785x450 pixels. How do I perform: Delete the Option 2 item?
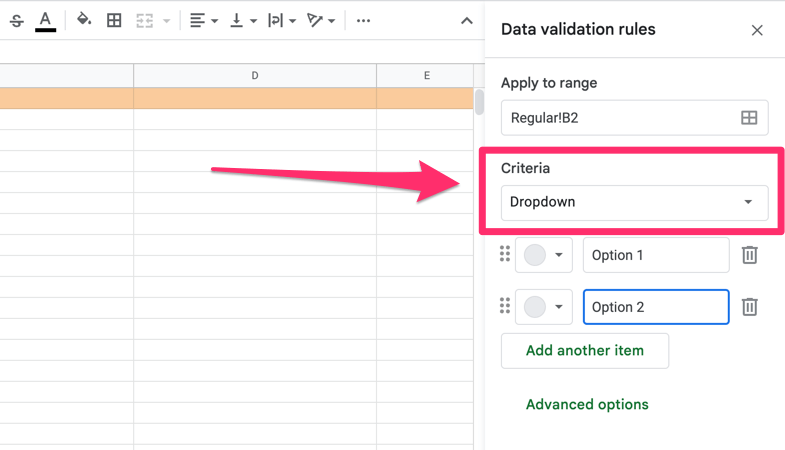[x=749, y=306]
